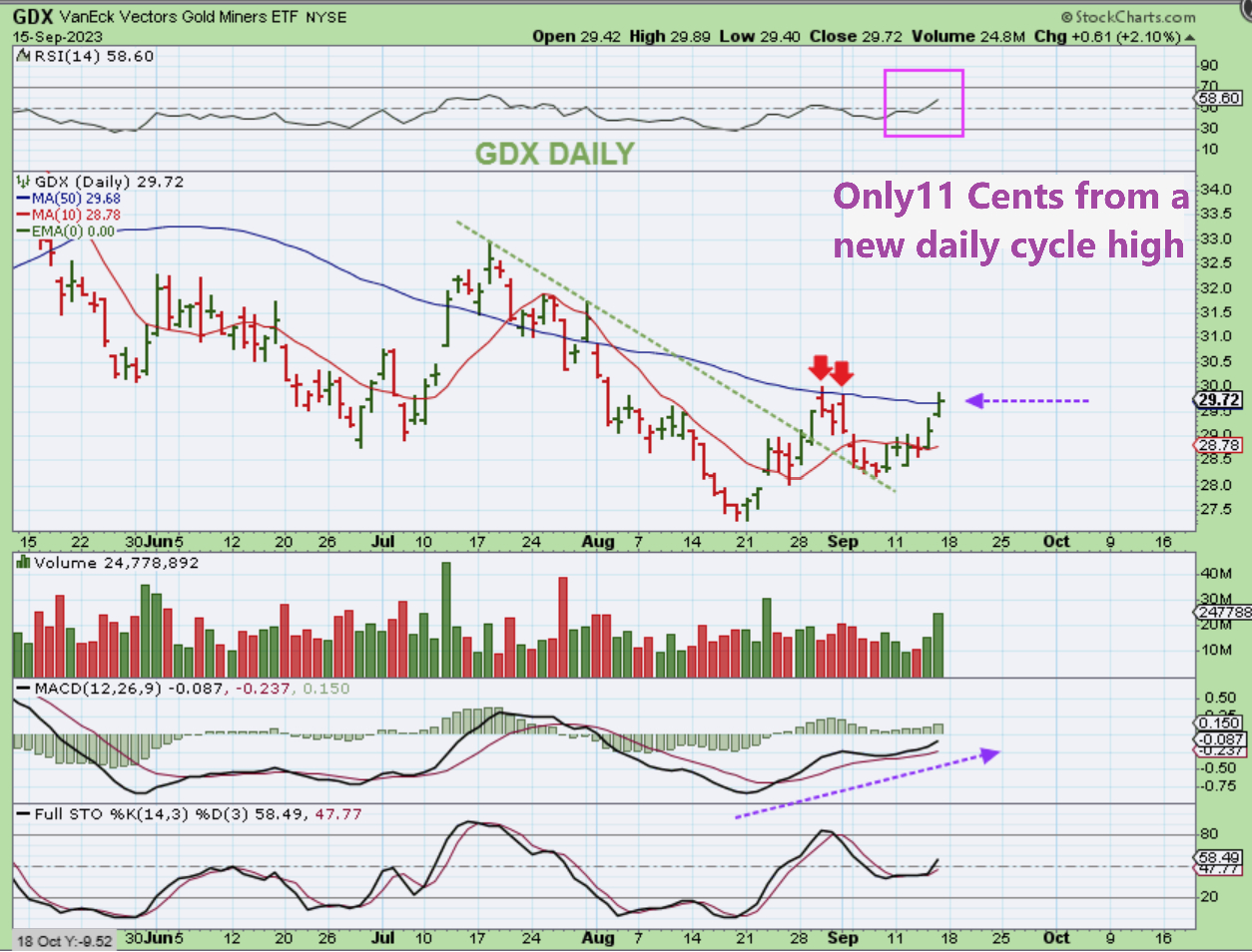Select the EMA(0) 0.00 legend text
The width and height of the screenshot is (1252, 952).
click(73, 231)
